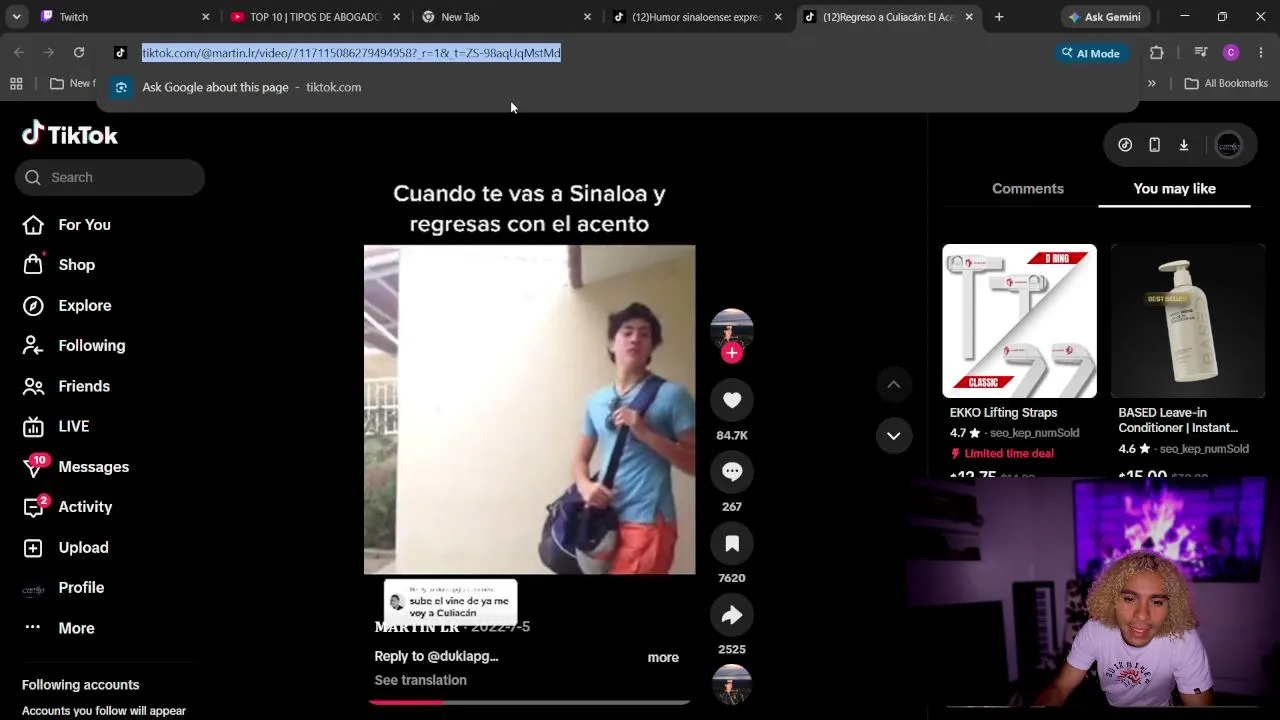Seek using the video progress bar

click(x=529, y=702)
